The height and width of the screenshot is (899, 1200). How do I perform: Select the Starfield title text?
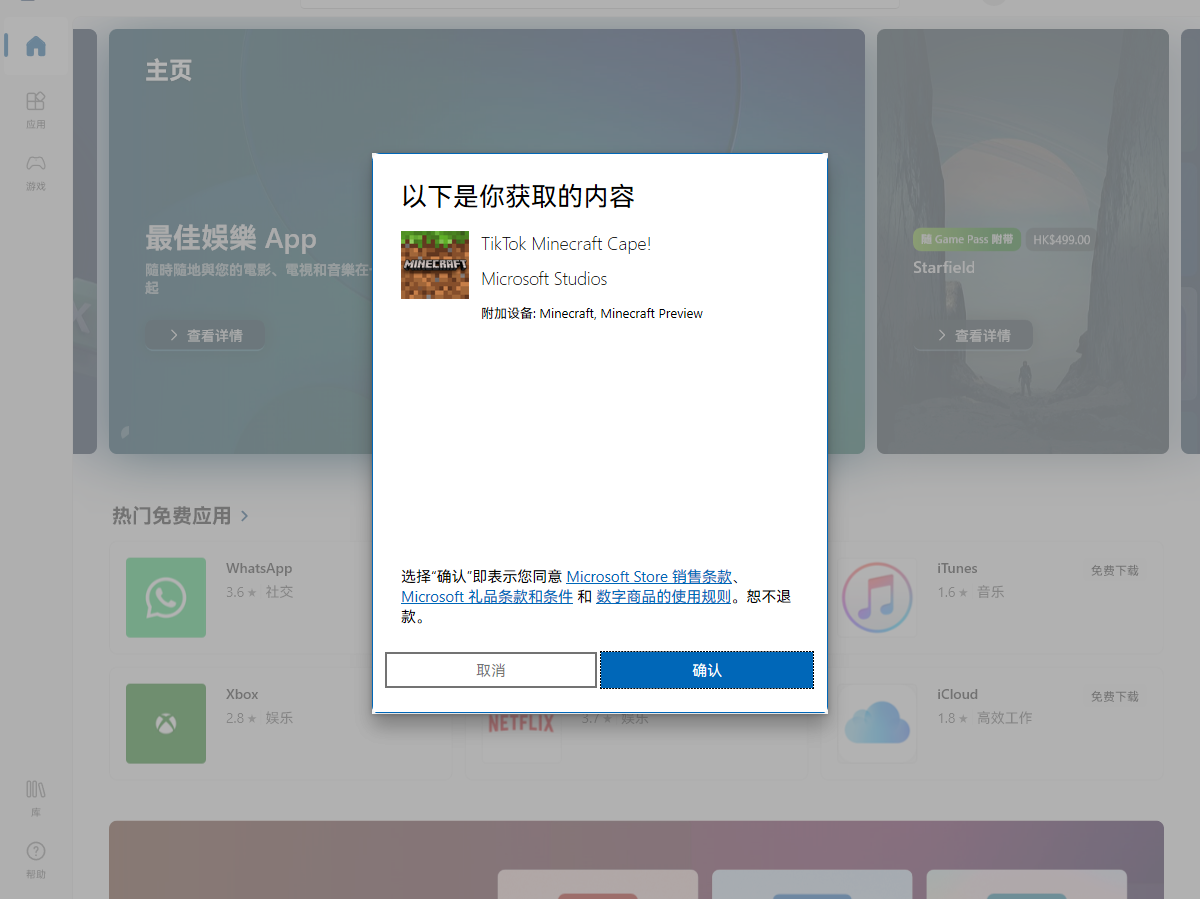click(x=944, y=268)
